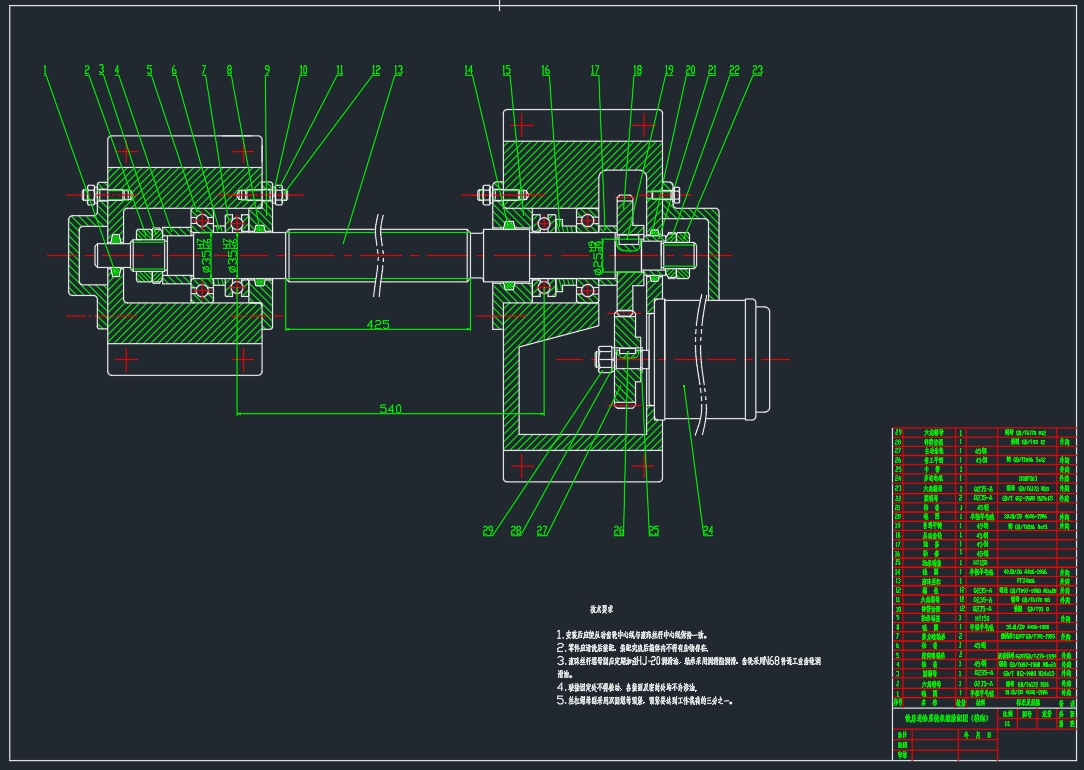Click part callout number 11 at the top
The height and width of the screenshot is (770, 1084).
pos(339,71)
